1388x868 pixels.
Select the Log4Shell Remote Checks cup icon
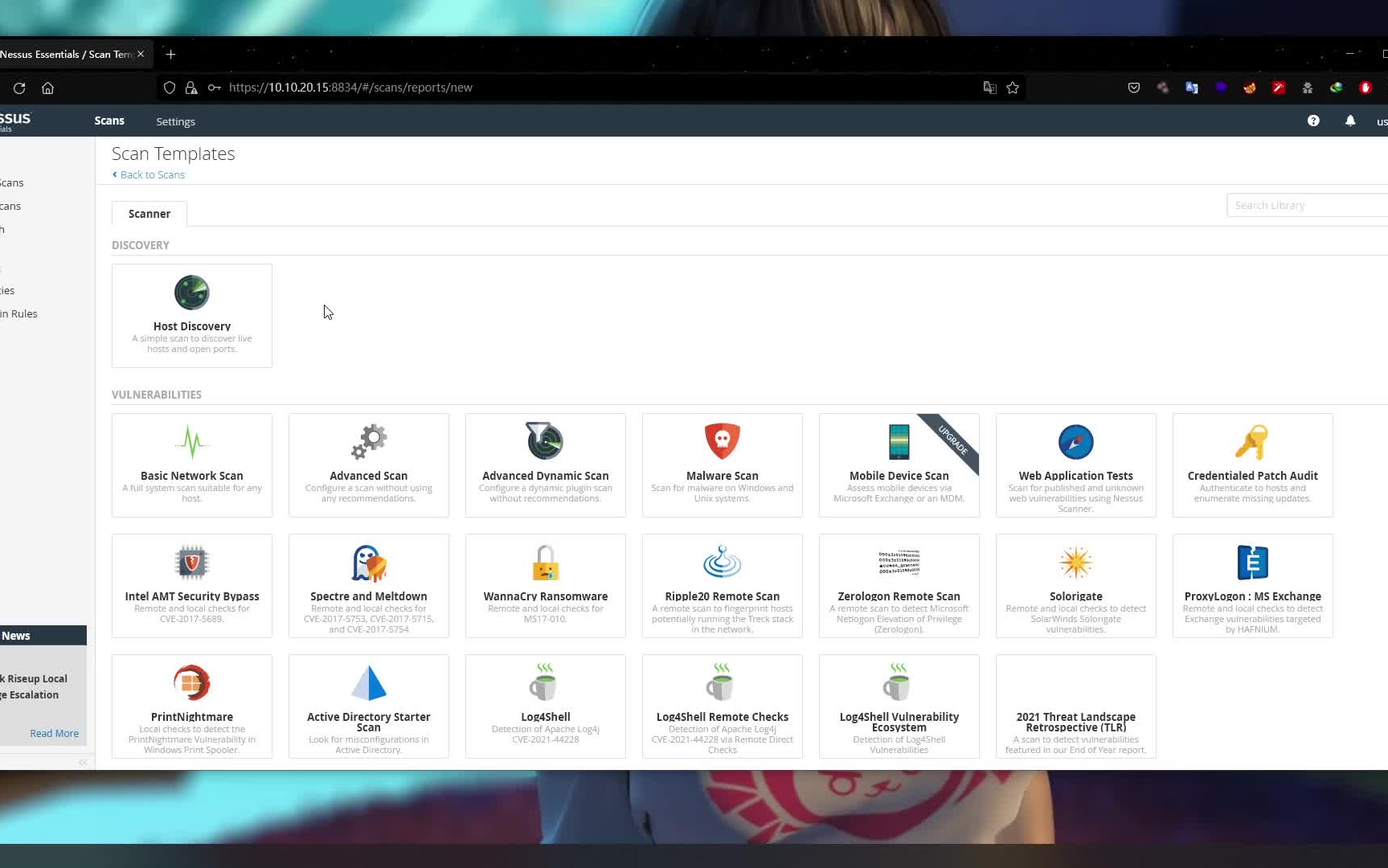point(721,682)
